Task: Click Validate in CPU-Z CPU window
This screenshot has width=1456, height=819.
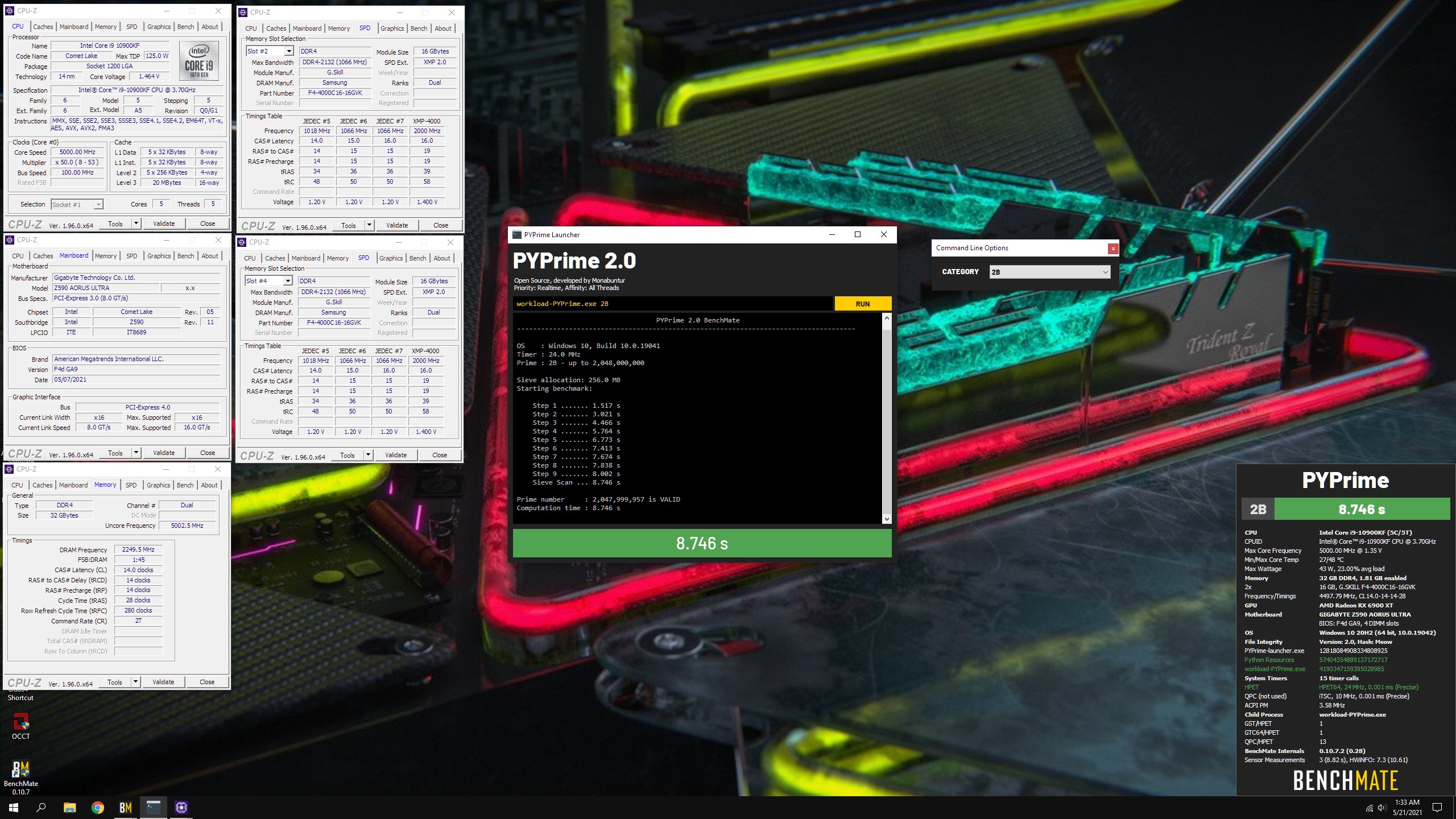Action: (164, 224)
